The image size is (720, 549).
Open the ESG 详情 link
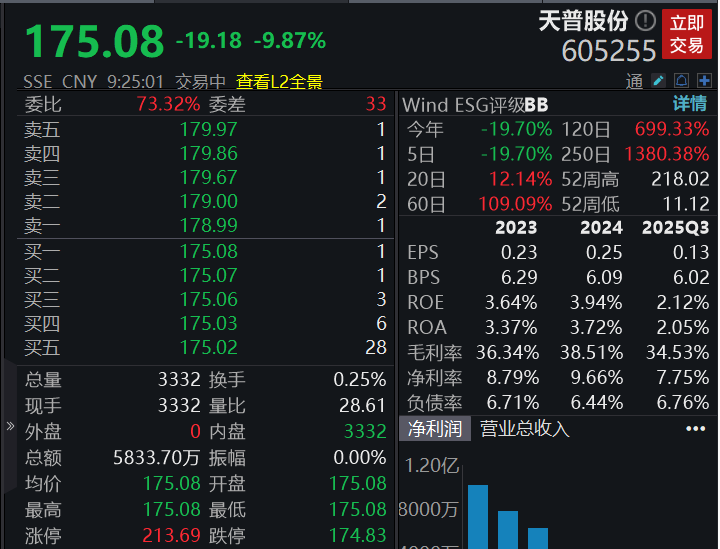689,104
